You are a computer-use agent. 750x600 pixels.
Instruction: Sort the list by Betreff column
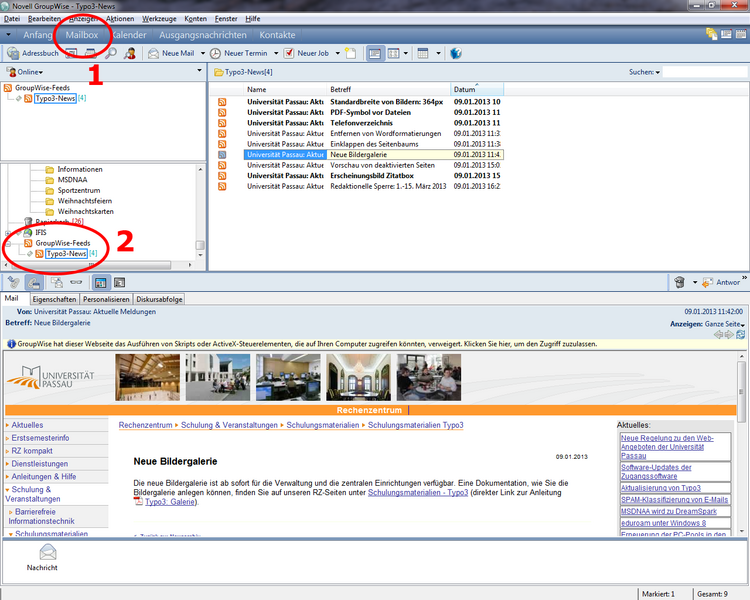click(x=388, y=89)
